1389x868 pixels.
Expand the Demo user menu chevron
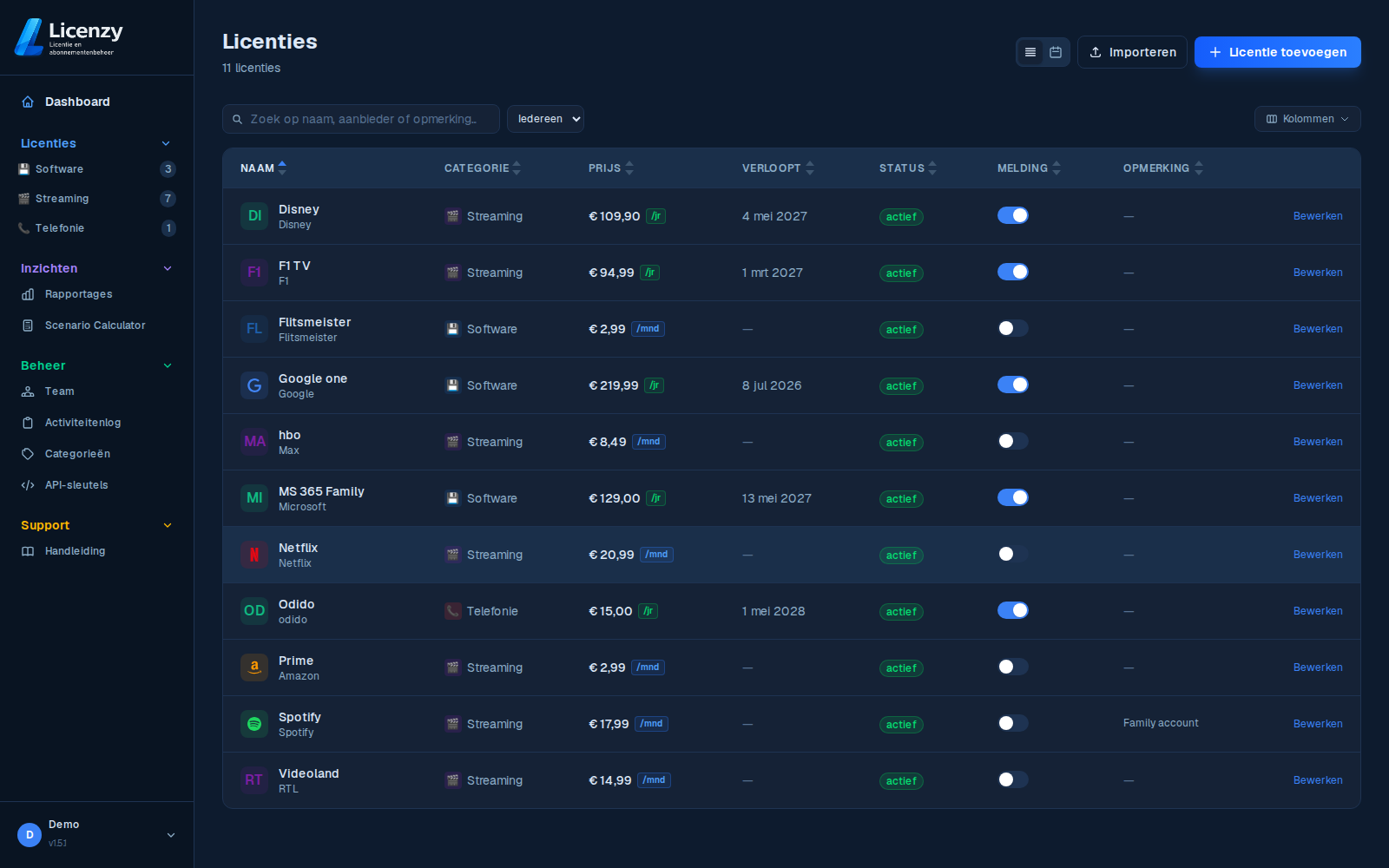click(x=171, y=835)
